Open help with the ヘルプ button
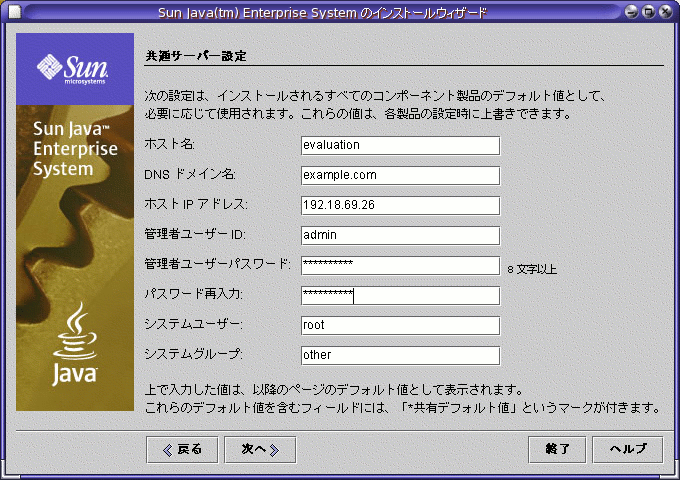 (628, 450)
